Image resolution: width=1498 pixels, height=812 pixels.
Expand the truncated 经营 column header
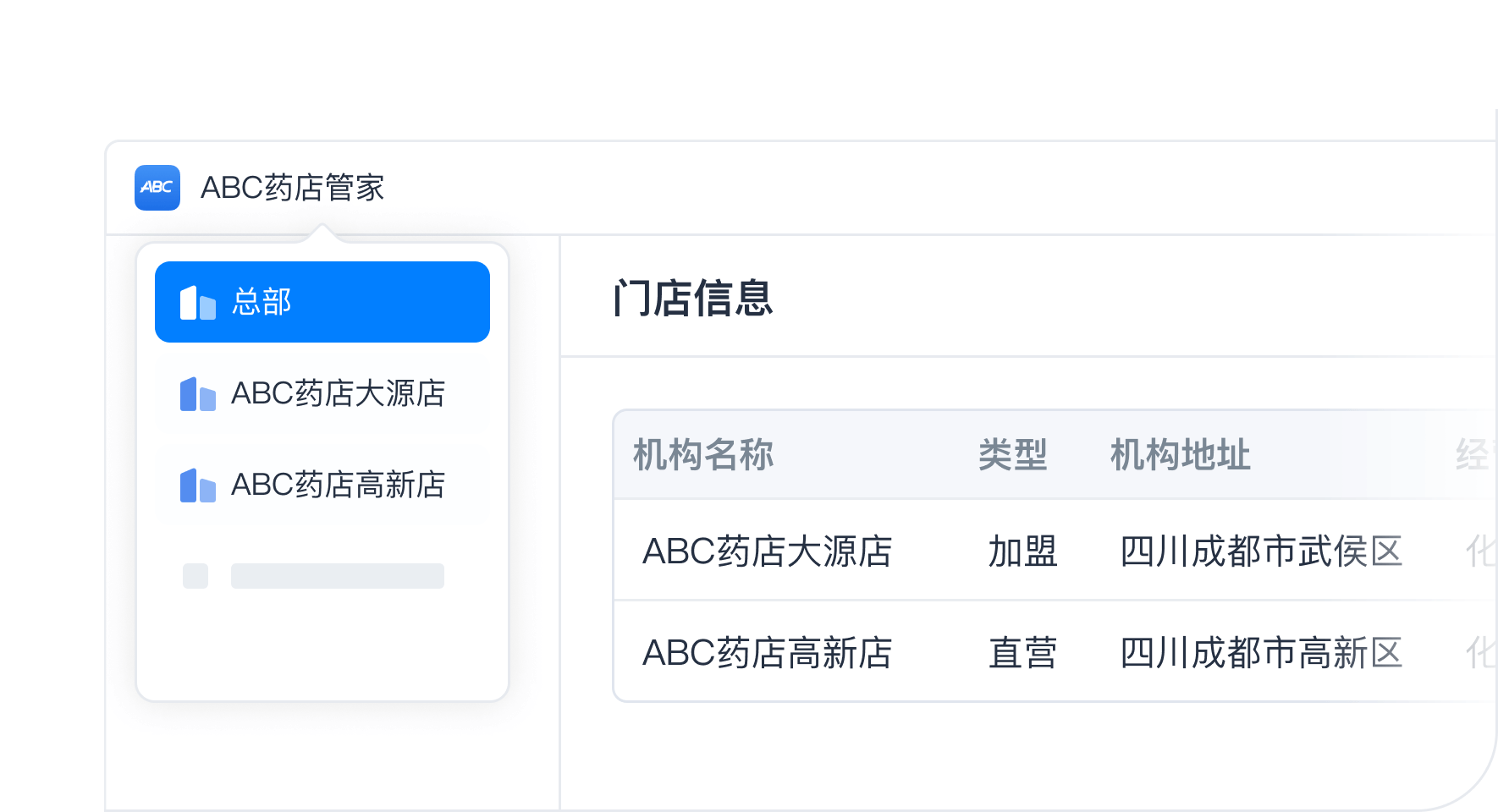coord(1473,455)
